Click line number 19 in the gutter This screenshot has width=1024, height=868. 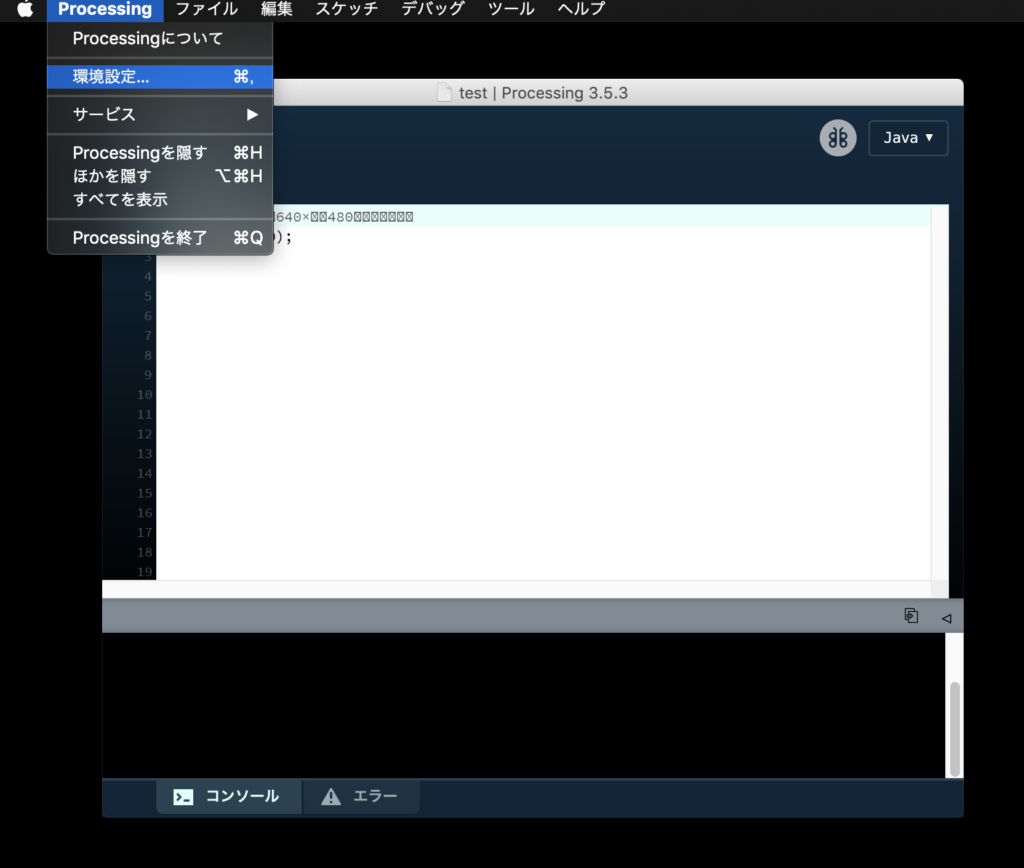click(x=145, y=572)
